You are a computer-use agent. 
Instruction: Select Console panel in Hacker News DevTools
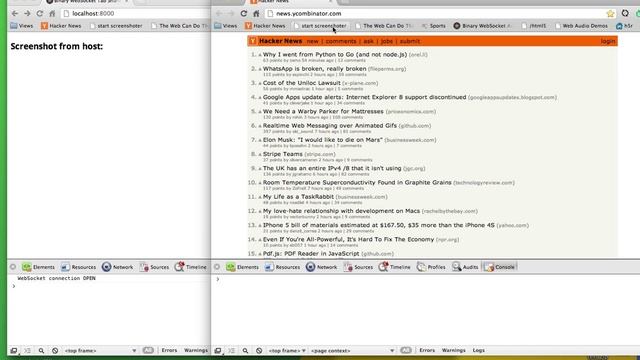pos(500,267)
